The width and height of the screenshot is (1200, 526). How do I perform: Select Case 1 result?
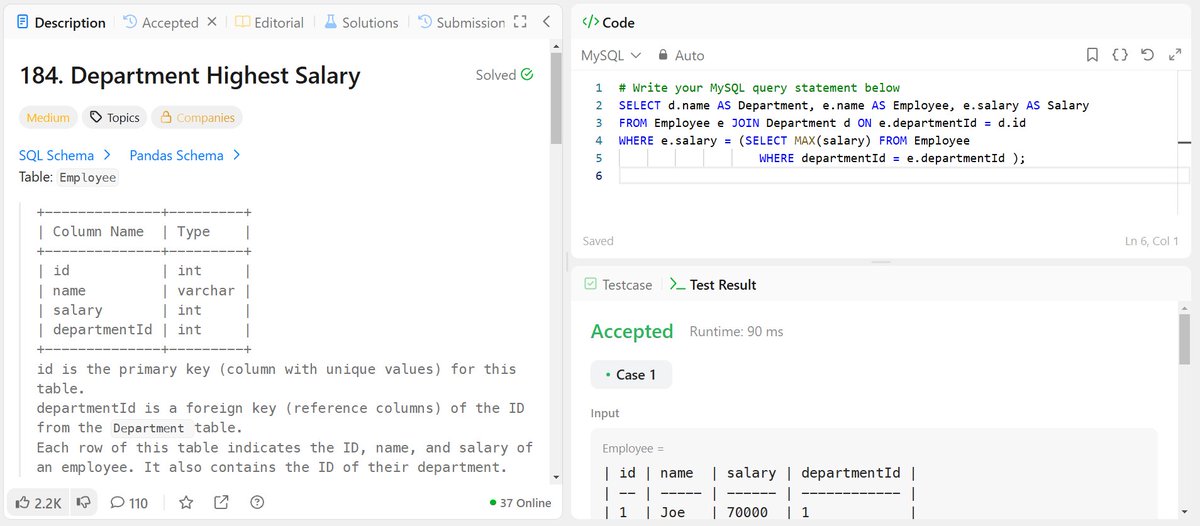pos(631,374)
